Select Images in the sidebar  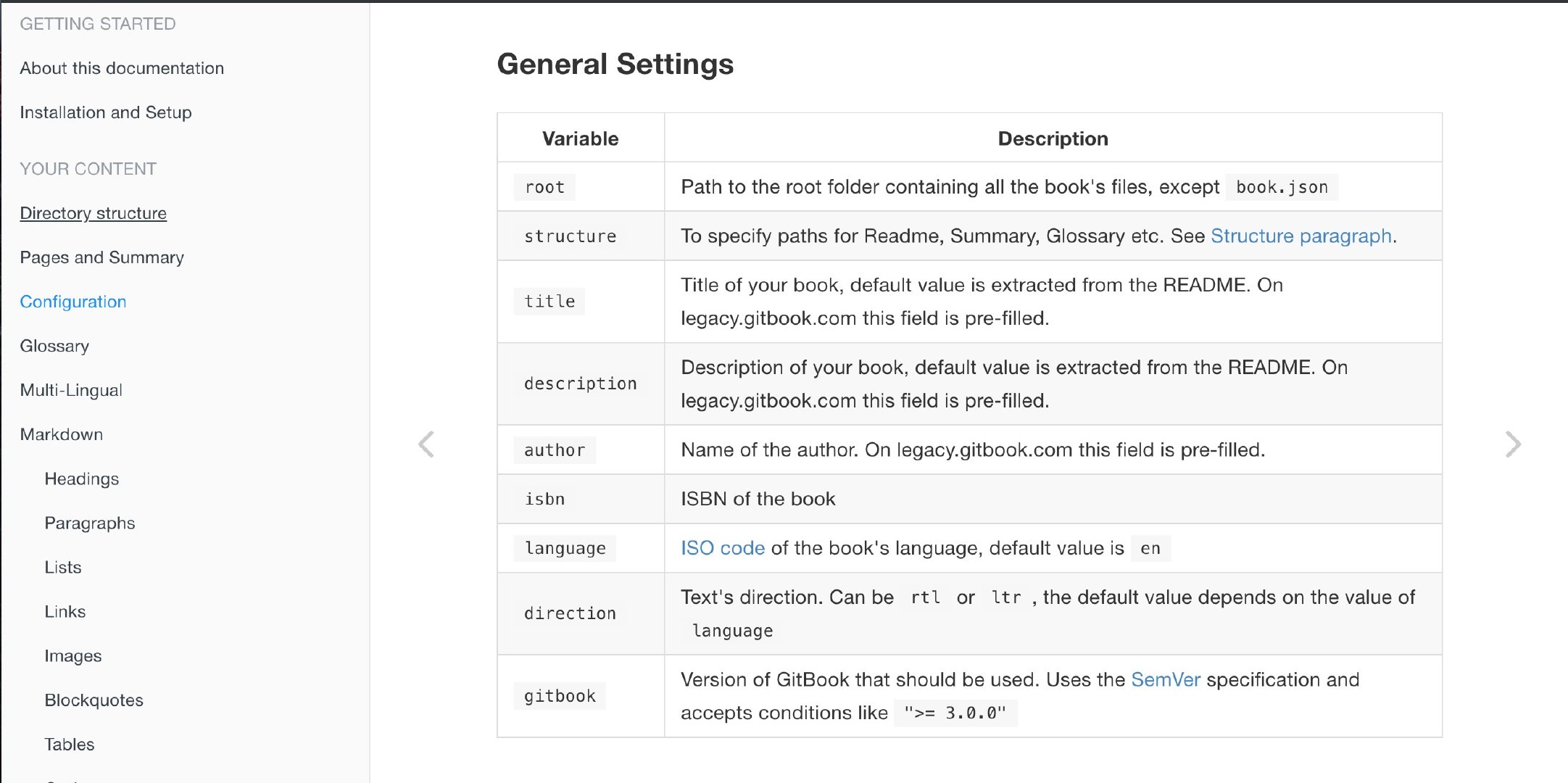(73, 655)
